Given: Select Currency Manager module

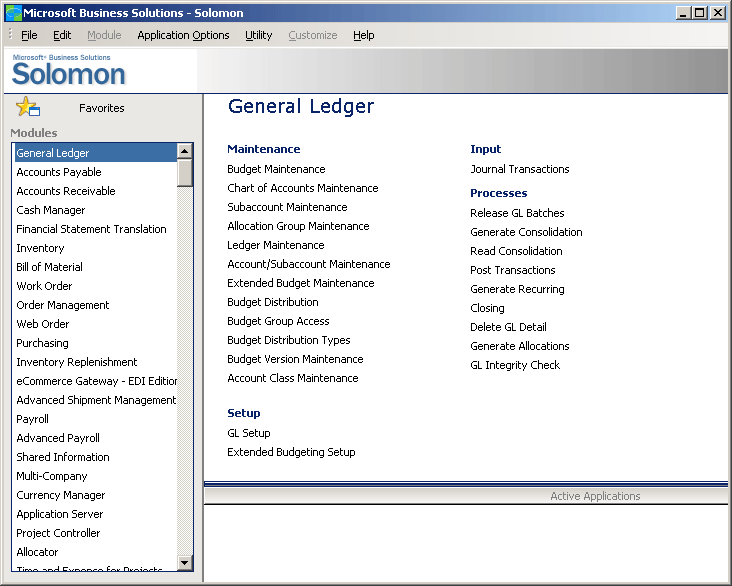Looking at the screenshot, I should click(x=95, y=495).
